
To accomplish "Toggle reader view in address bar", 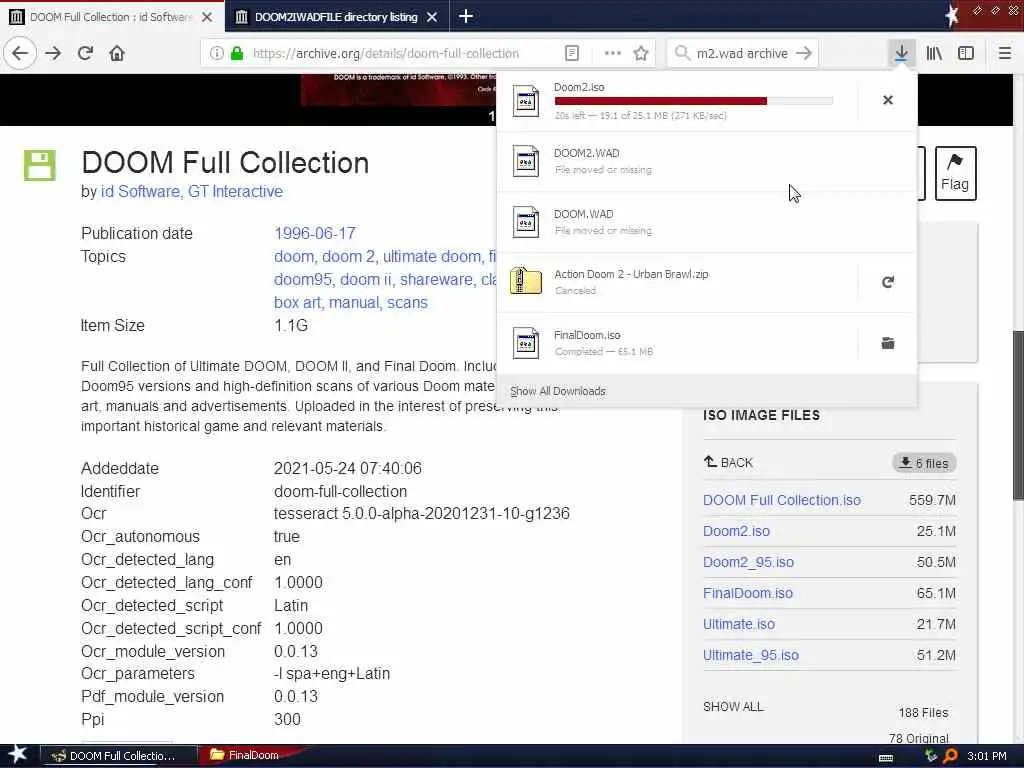I will coord(571,53).
